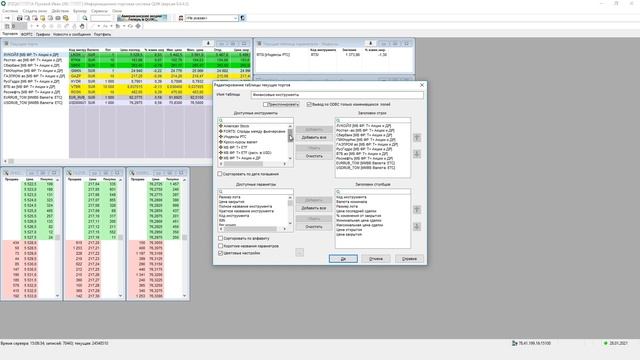Move selected column header down in the dialog
Viewport: 640px width, 360px height.
point(417,226)
